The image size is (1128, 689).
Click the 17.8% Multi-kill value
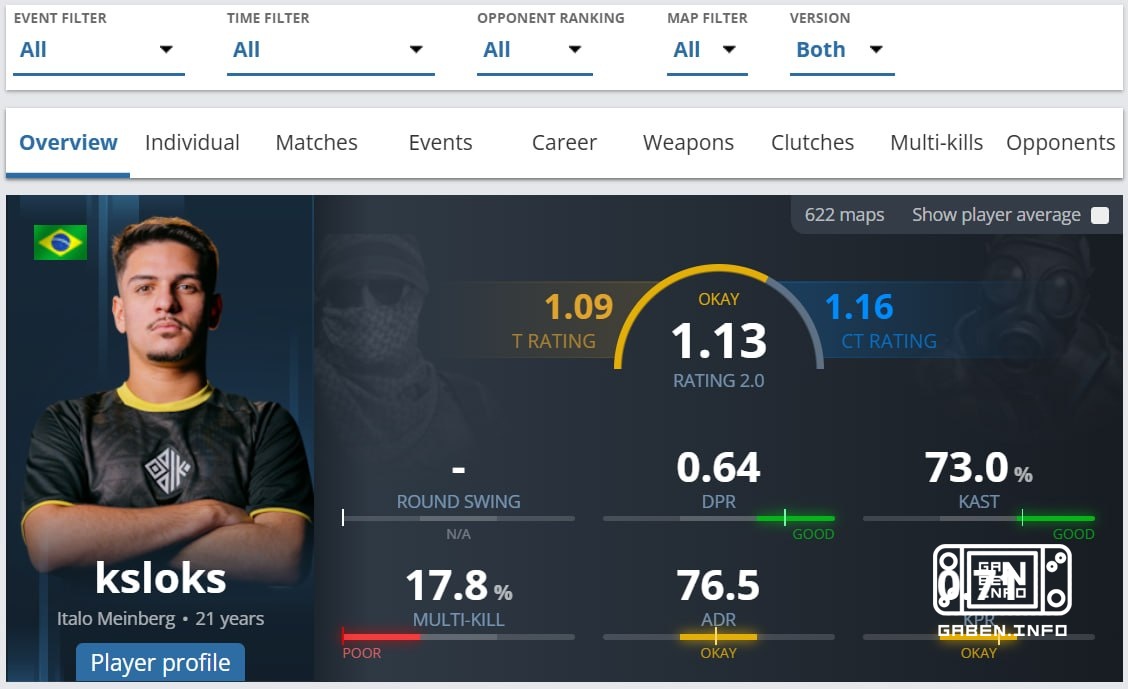click(459, 585)
